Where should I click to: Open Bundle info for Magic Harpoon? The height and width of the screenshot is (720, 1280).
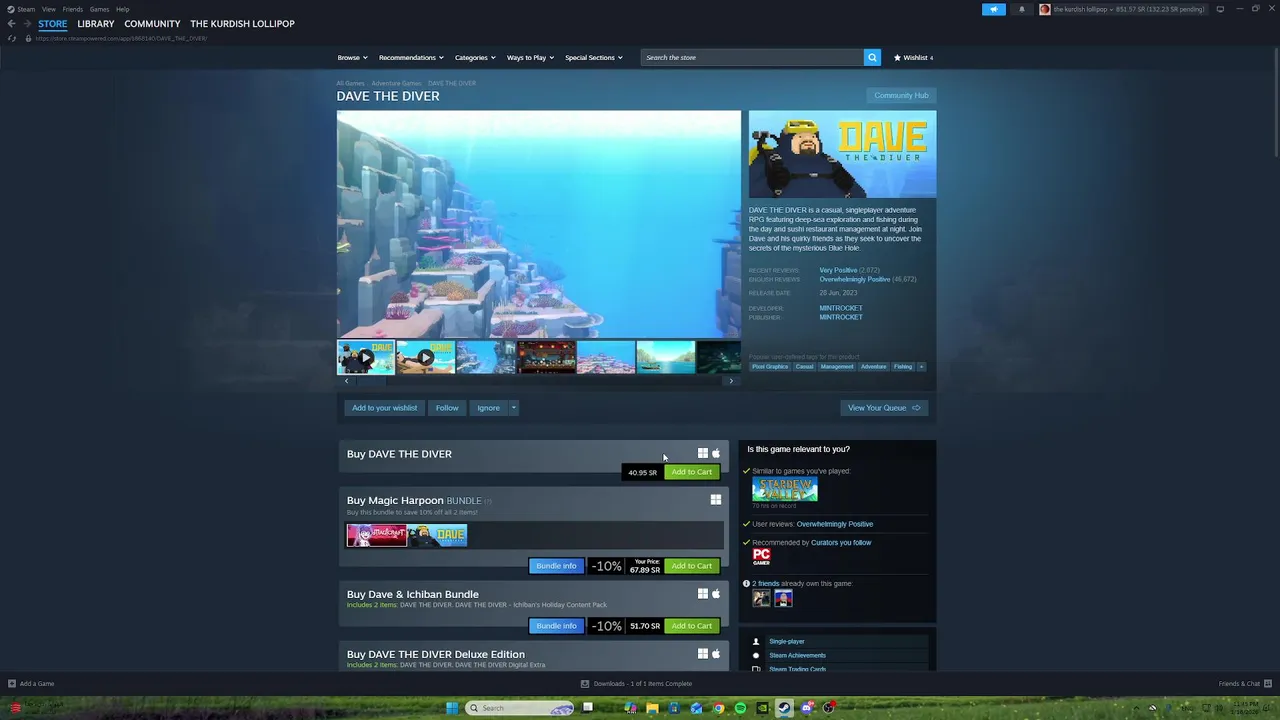pyautogui.click(x=556, y=566)
